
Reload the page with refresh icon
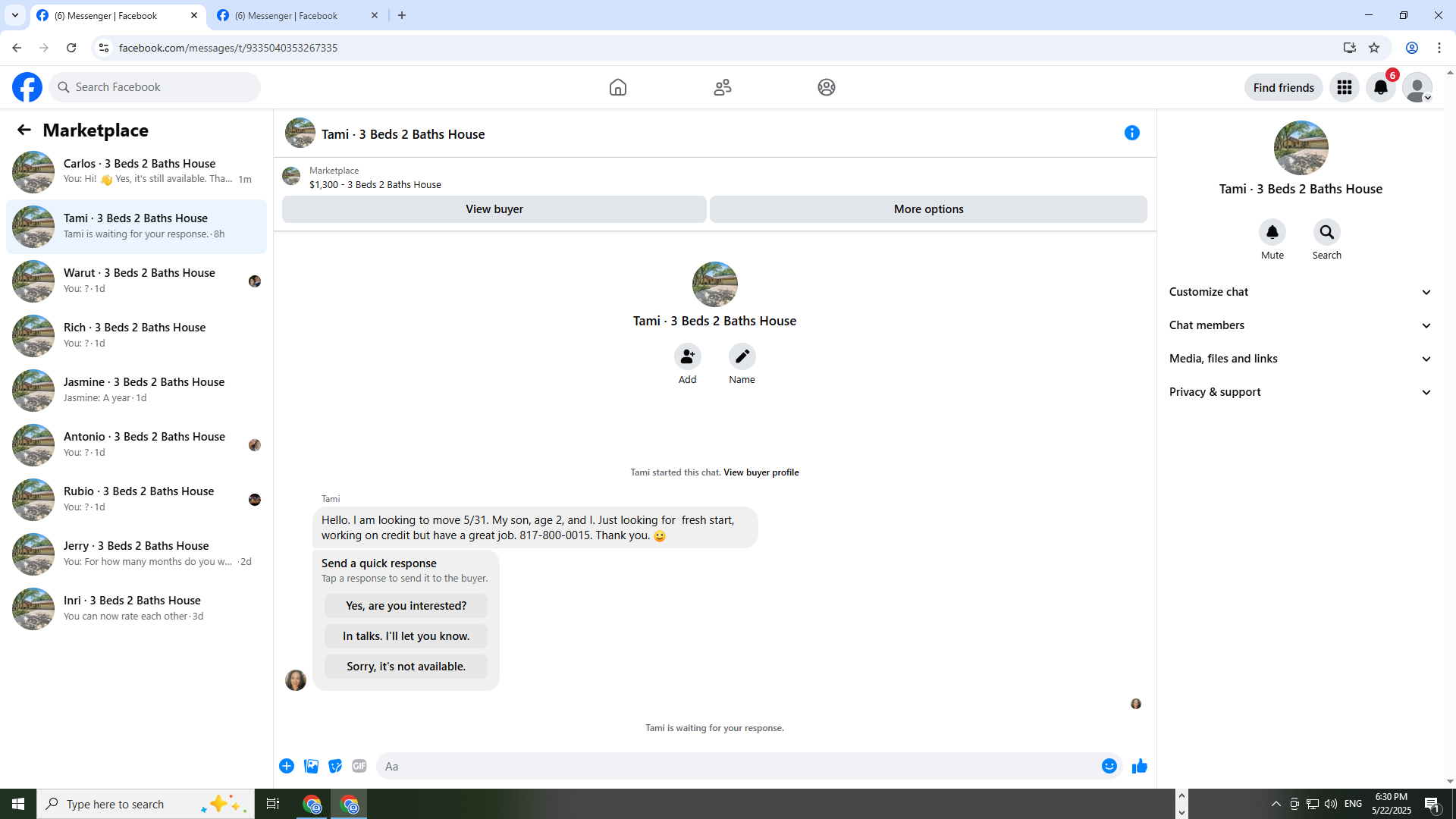pyautogui.click(x=71, y=48)
